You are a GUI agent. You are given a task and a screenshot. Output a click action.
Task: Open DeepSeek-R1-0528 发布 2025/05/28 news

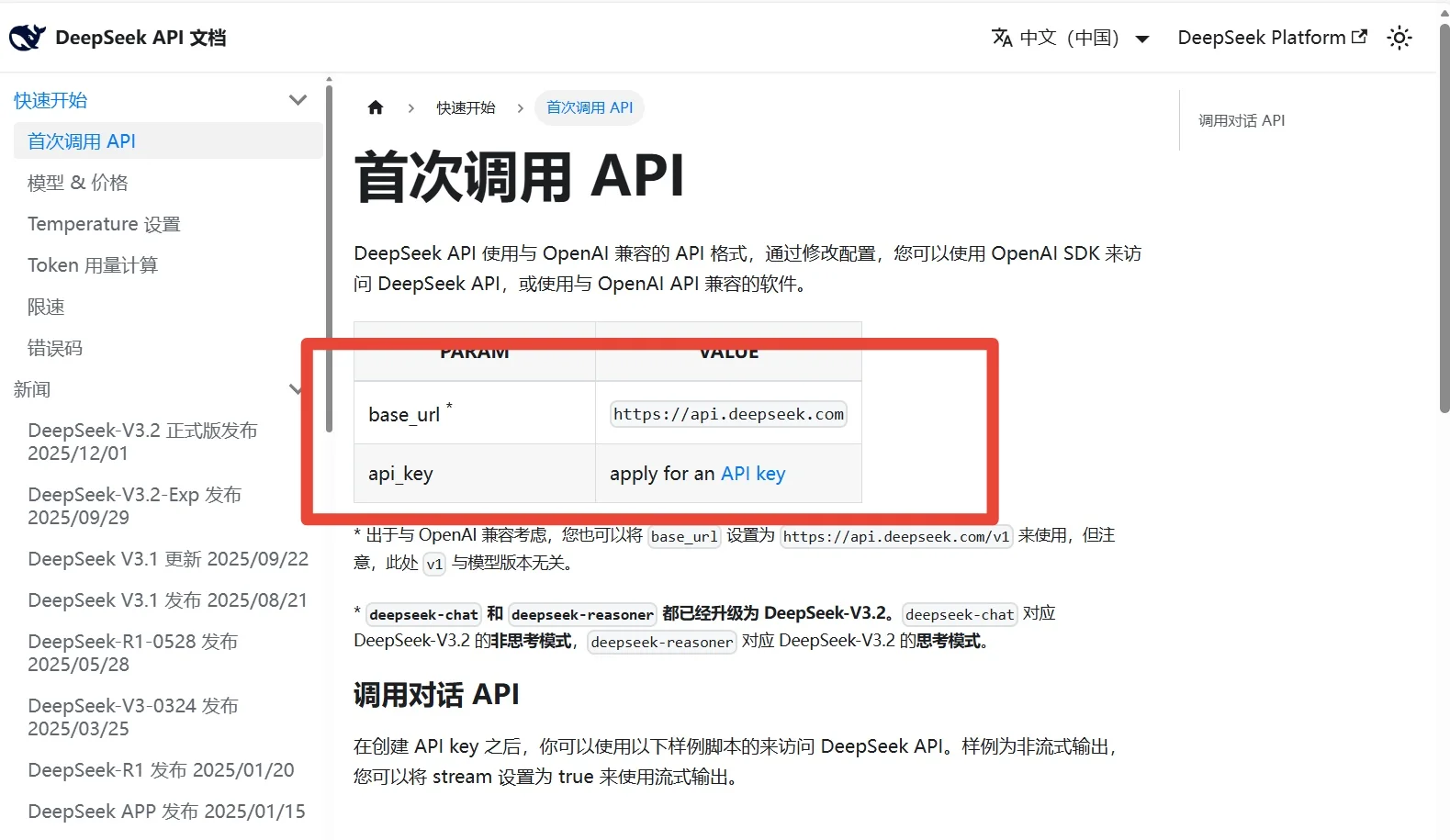pos(132,653)
